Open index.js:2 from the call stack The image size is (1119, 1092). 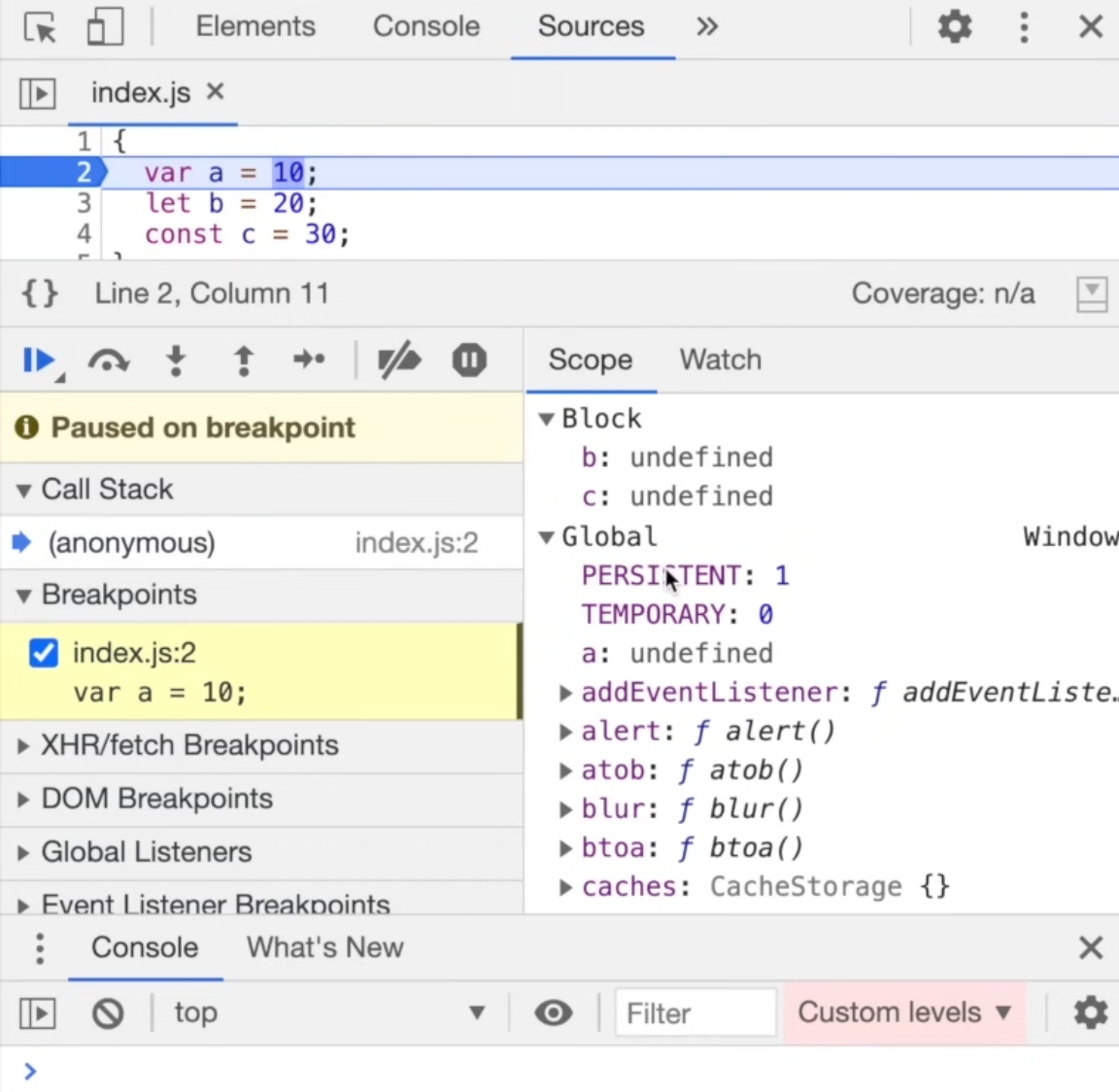417,542
